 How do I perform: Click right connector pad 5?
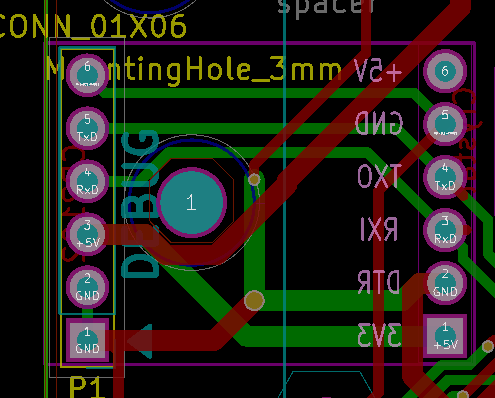tap(445, 124)
